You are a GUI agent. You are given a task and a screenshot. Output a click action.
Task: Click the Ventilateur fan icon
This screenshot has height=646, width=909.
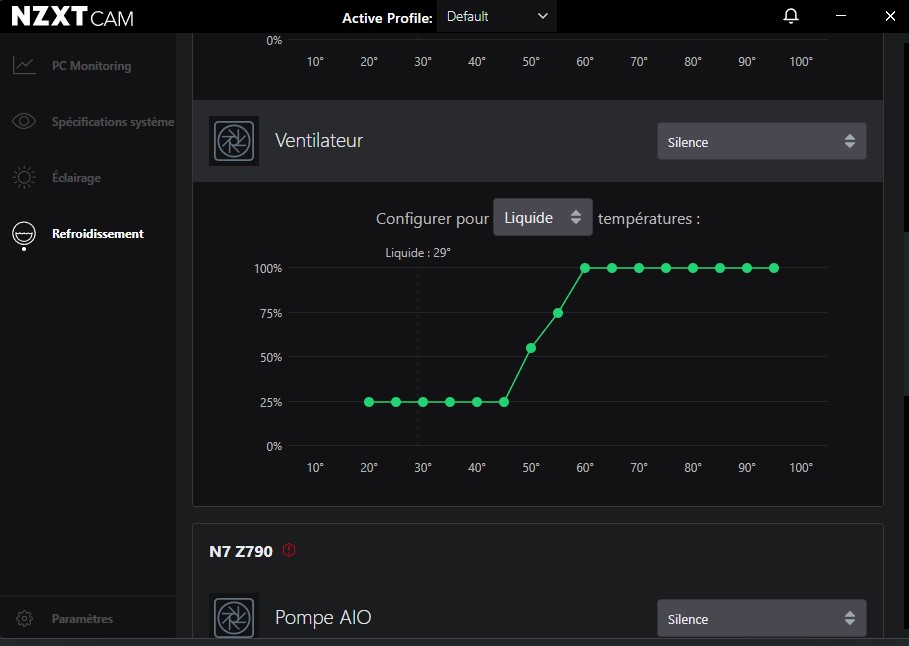click(x=234, y=141)
